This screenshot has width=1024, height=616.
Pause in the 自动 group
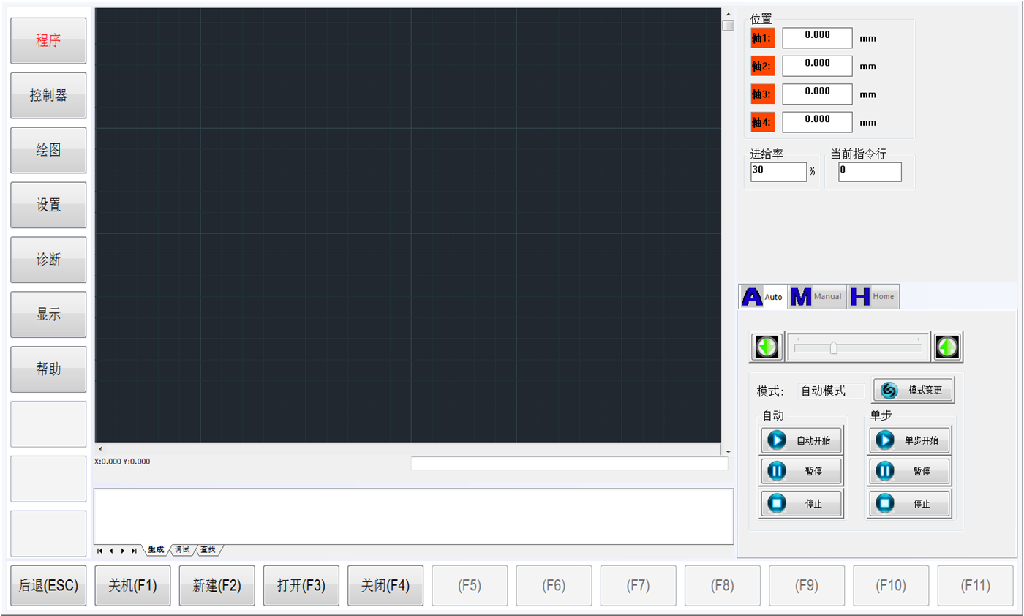pos(801,471)
